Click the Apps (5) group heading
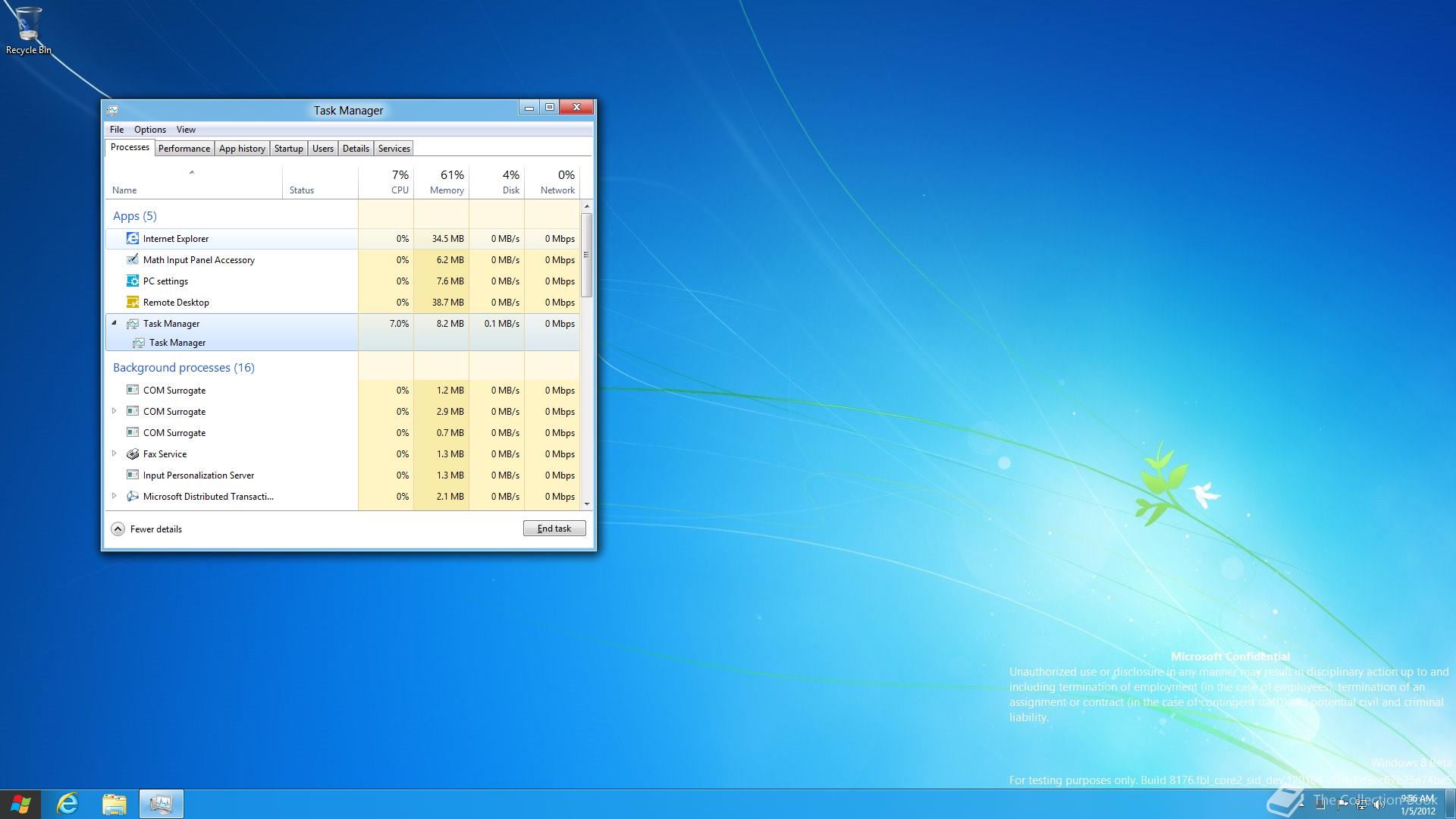1456x819 pixels. (135, 216)
